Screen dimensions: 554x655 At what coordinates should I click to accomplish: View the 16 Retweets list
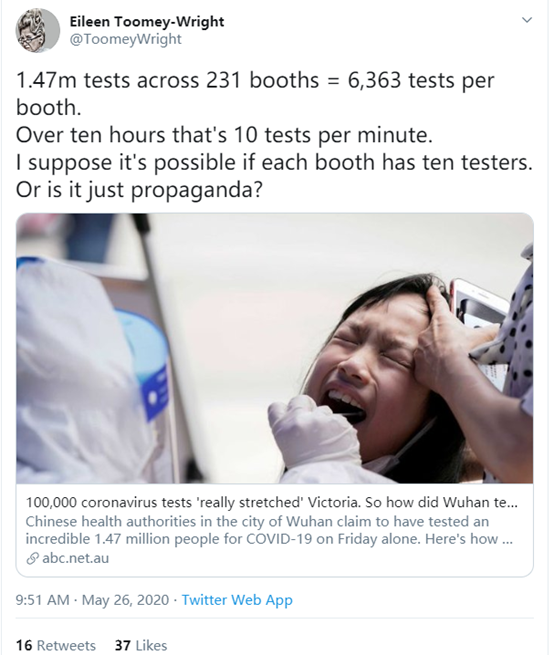point(56,645)
